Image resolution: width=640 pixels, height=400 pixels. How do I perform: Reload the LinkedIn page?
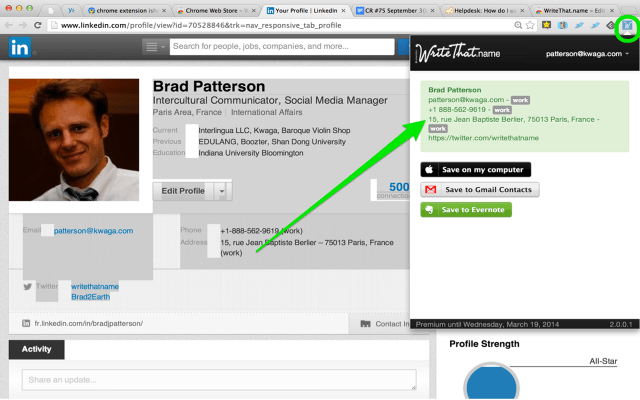pos(38,25)
